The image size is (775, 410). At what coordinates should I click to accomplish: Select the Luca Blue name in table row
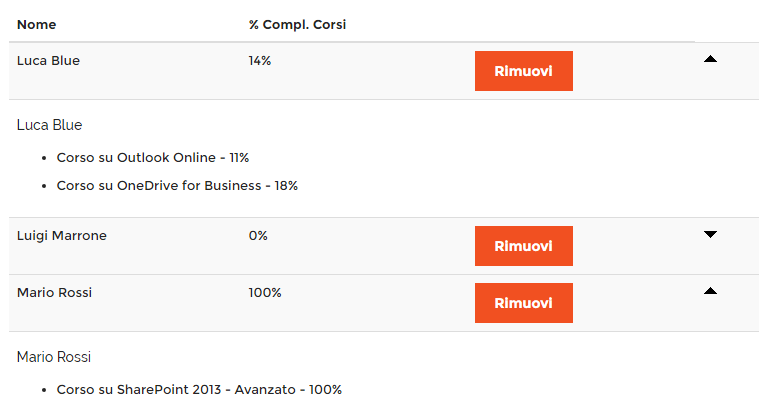[48, 60]
